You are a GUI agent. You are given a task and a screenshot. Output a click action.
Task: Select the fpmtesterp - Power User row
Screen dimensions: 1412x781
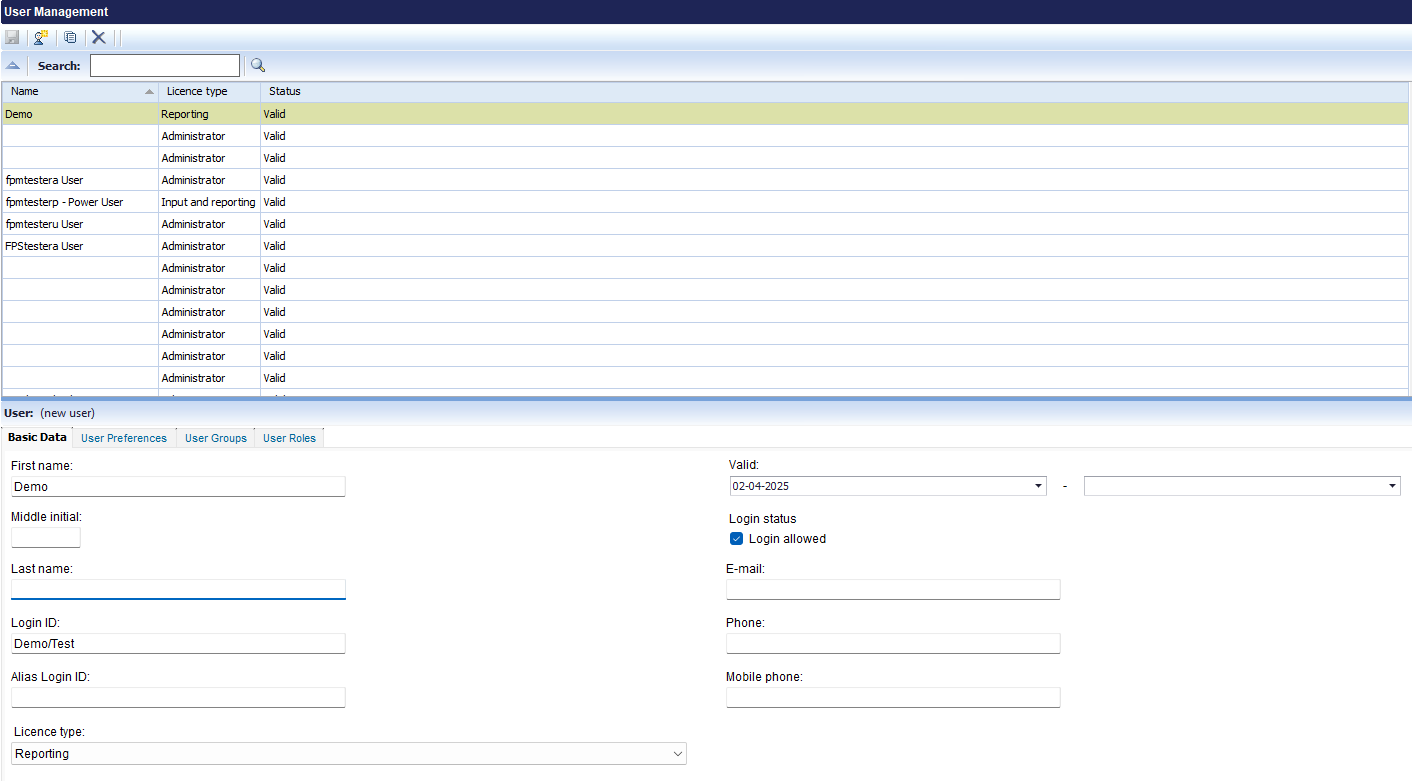click(x=705, y=202)
